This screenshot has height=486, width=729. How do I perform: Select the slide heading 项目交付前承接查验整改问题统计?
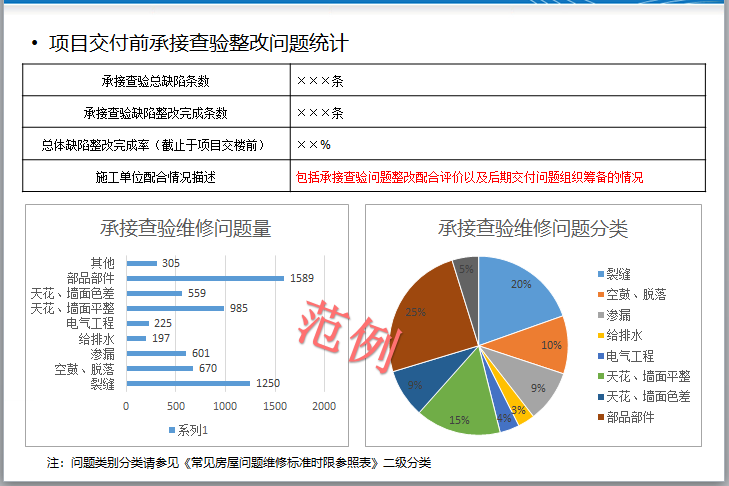pyautogui.click(x=198, y=44)
